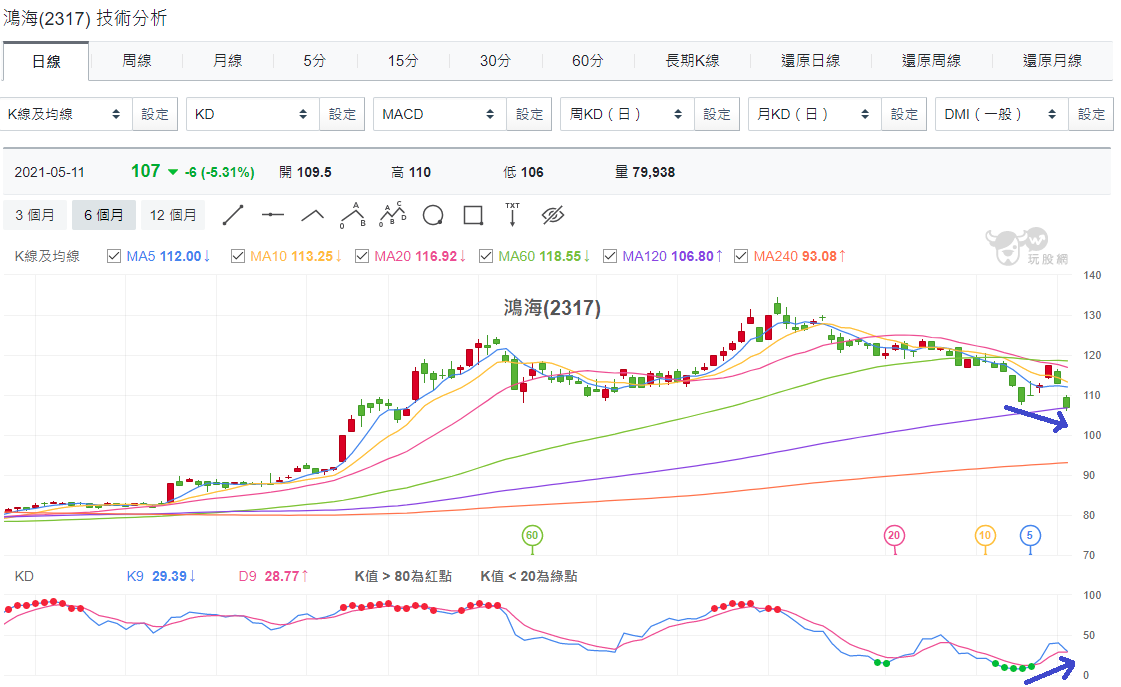The width and height of the screenshot is (1121, 687).
Task: Click the 設定 button next to KD
Action: pyautogui.click(x=342, y=114)
